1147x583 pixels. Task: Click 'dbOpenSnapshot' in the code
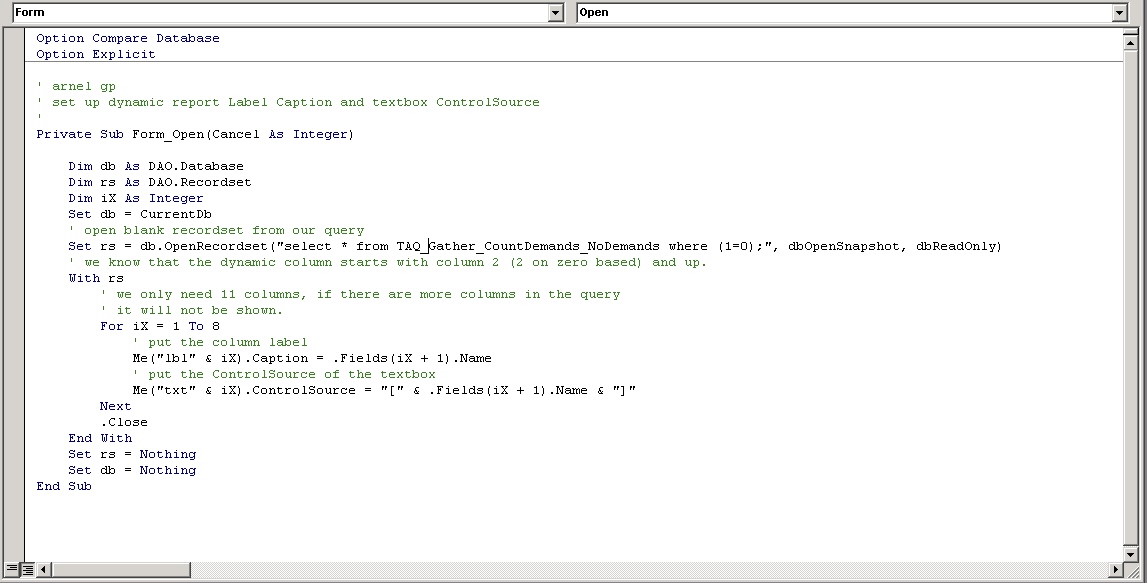pyautogui.click(x=843, y=247)
